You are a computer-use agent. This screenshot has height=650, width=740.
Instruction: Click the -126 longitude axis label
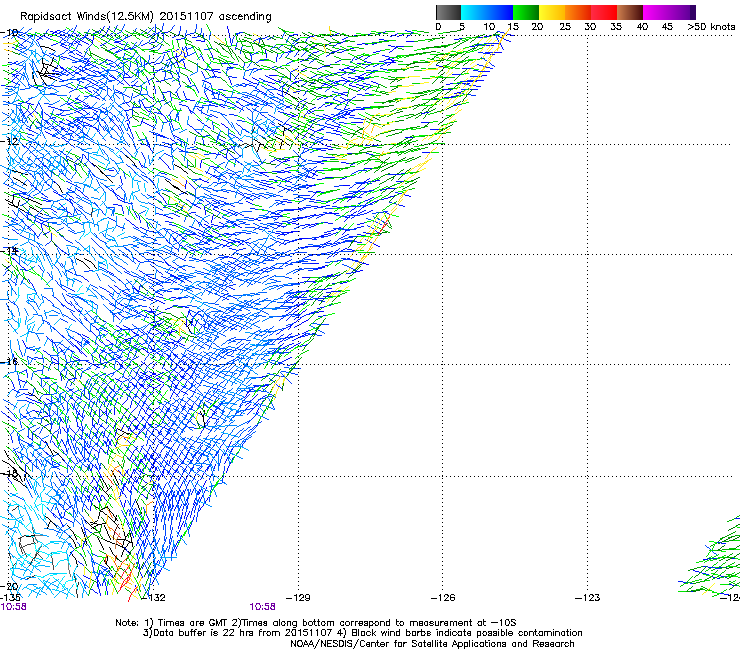(443, 598)
